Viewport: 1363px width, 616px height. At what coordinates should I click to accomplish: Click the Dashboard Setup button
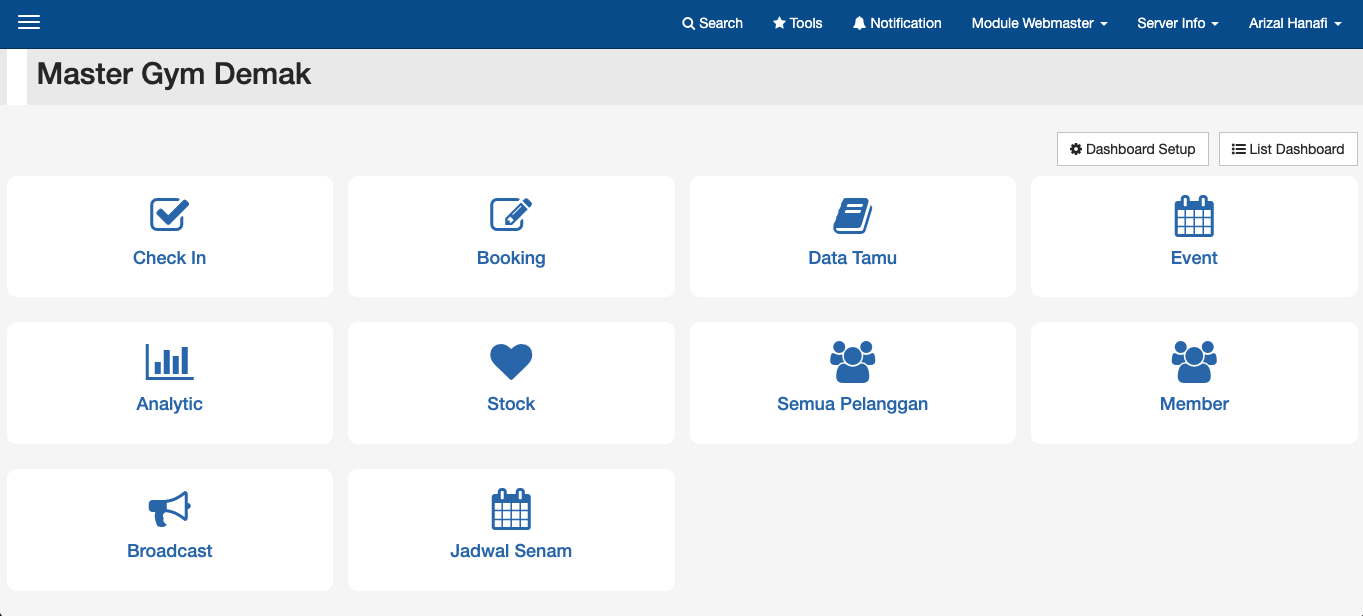(1132, 149)
